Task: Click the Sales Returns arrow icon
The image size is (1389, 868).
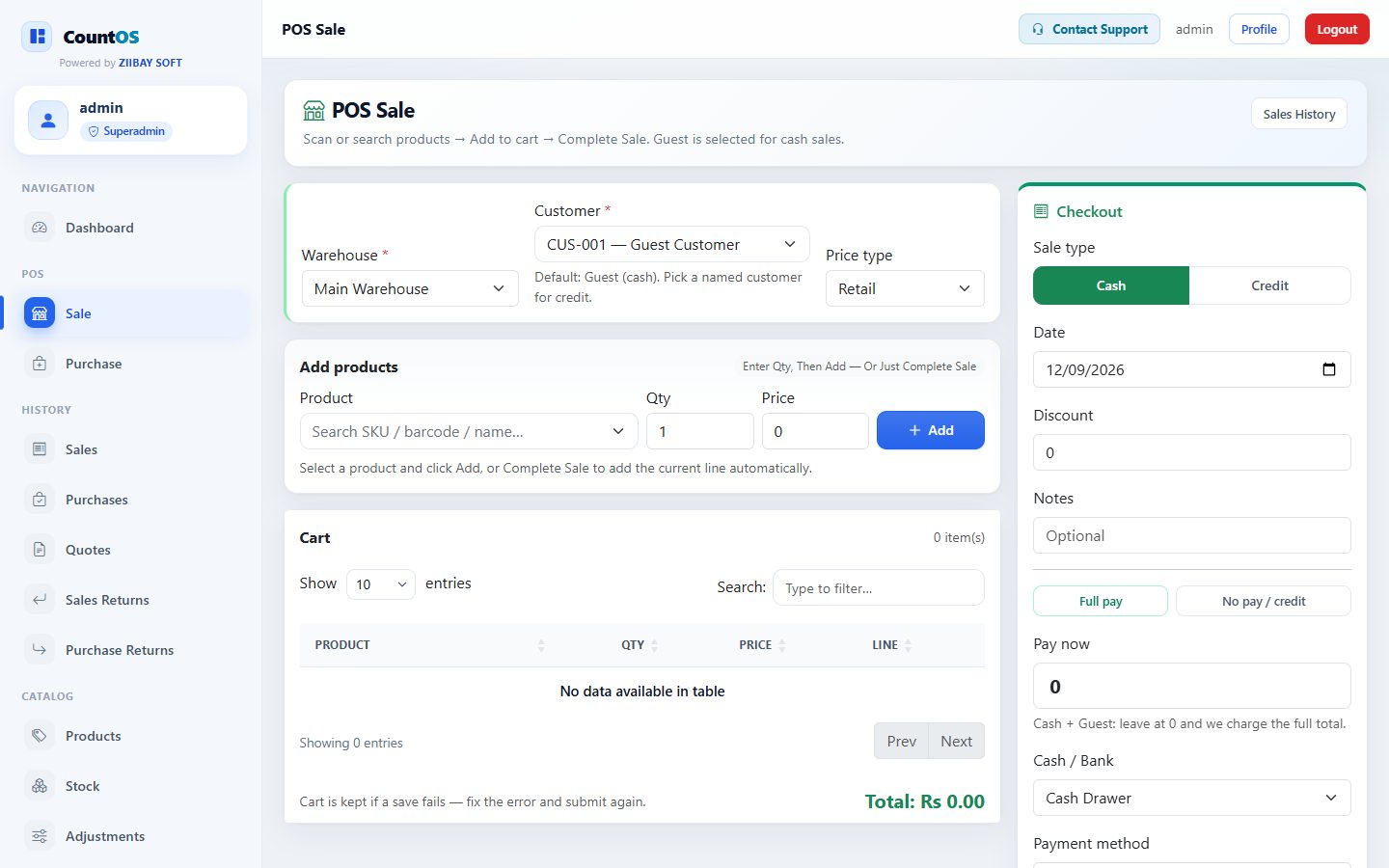Action: coord(40,600)
